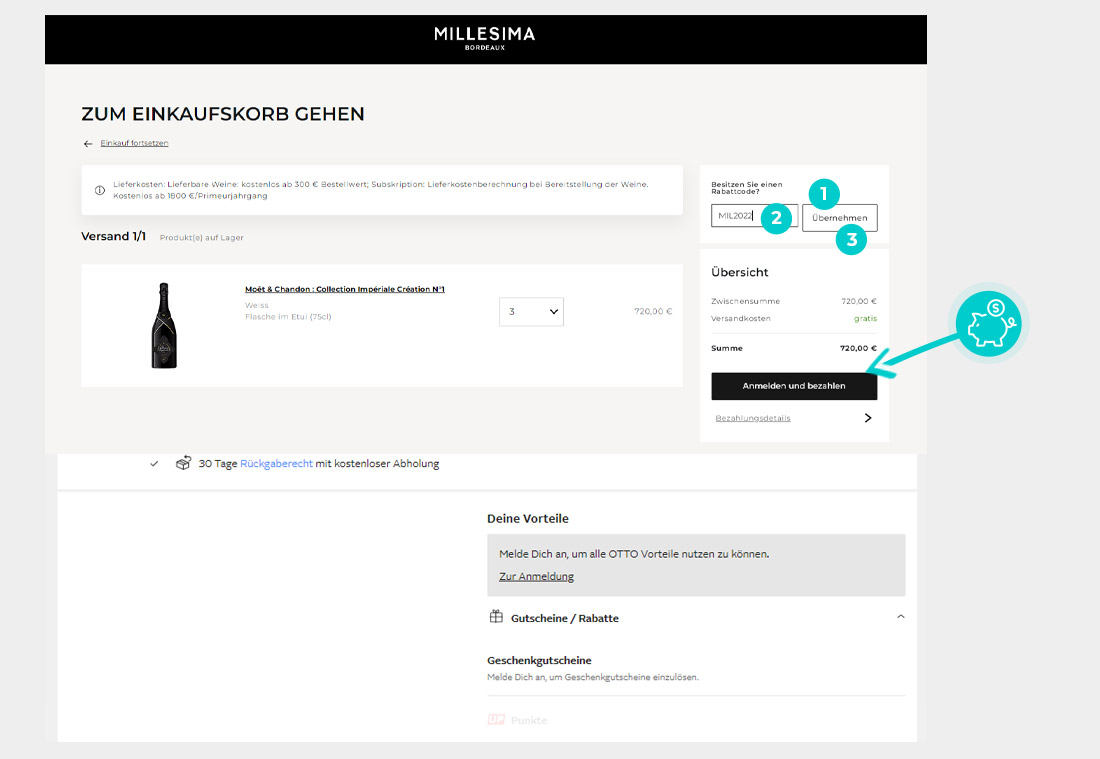Click the Summe amount 720,00 €

[x=858, y=348]
